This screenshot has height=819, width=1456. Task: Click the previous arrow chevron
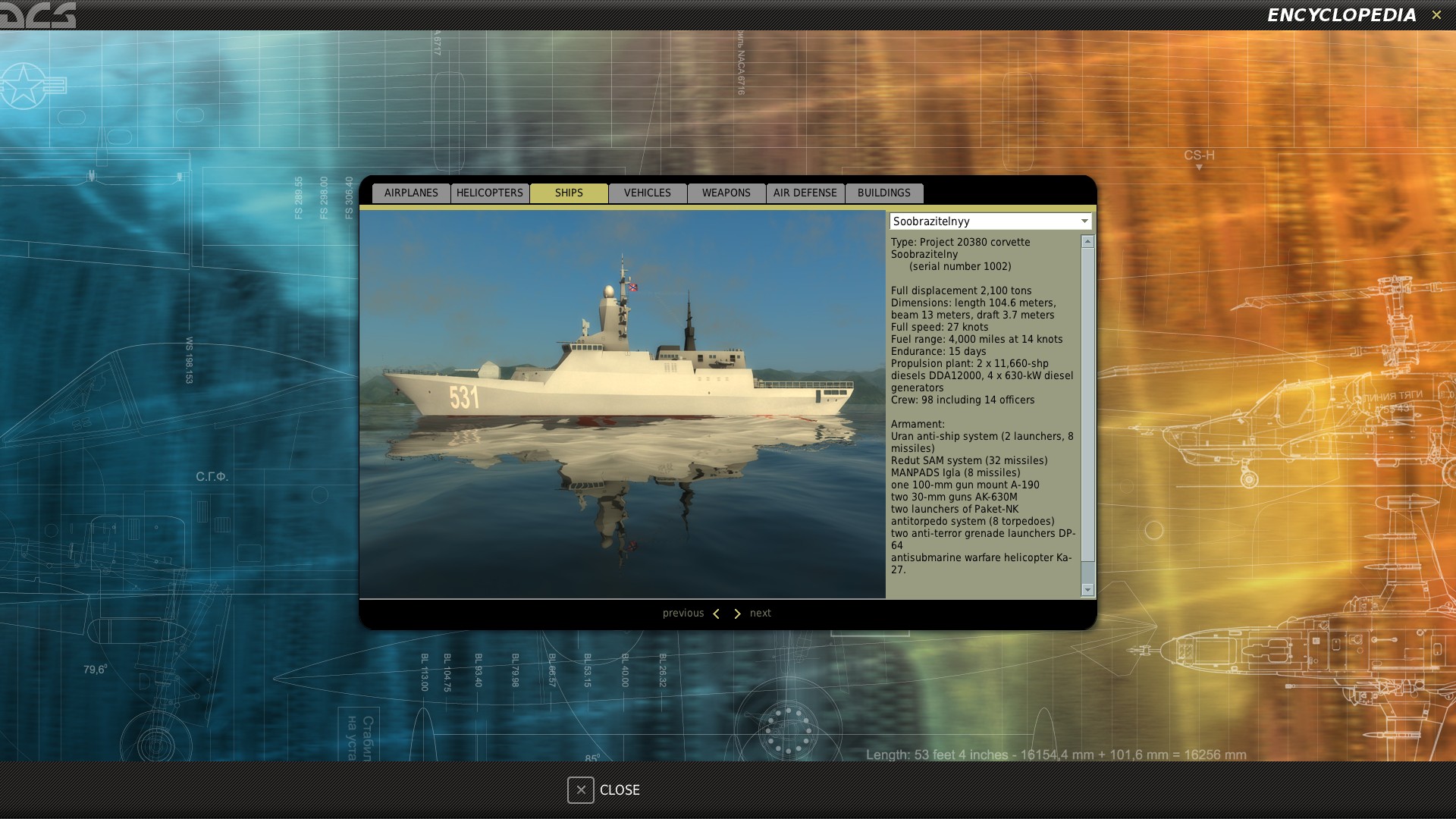tap(716, 613)
